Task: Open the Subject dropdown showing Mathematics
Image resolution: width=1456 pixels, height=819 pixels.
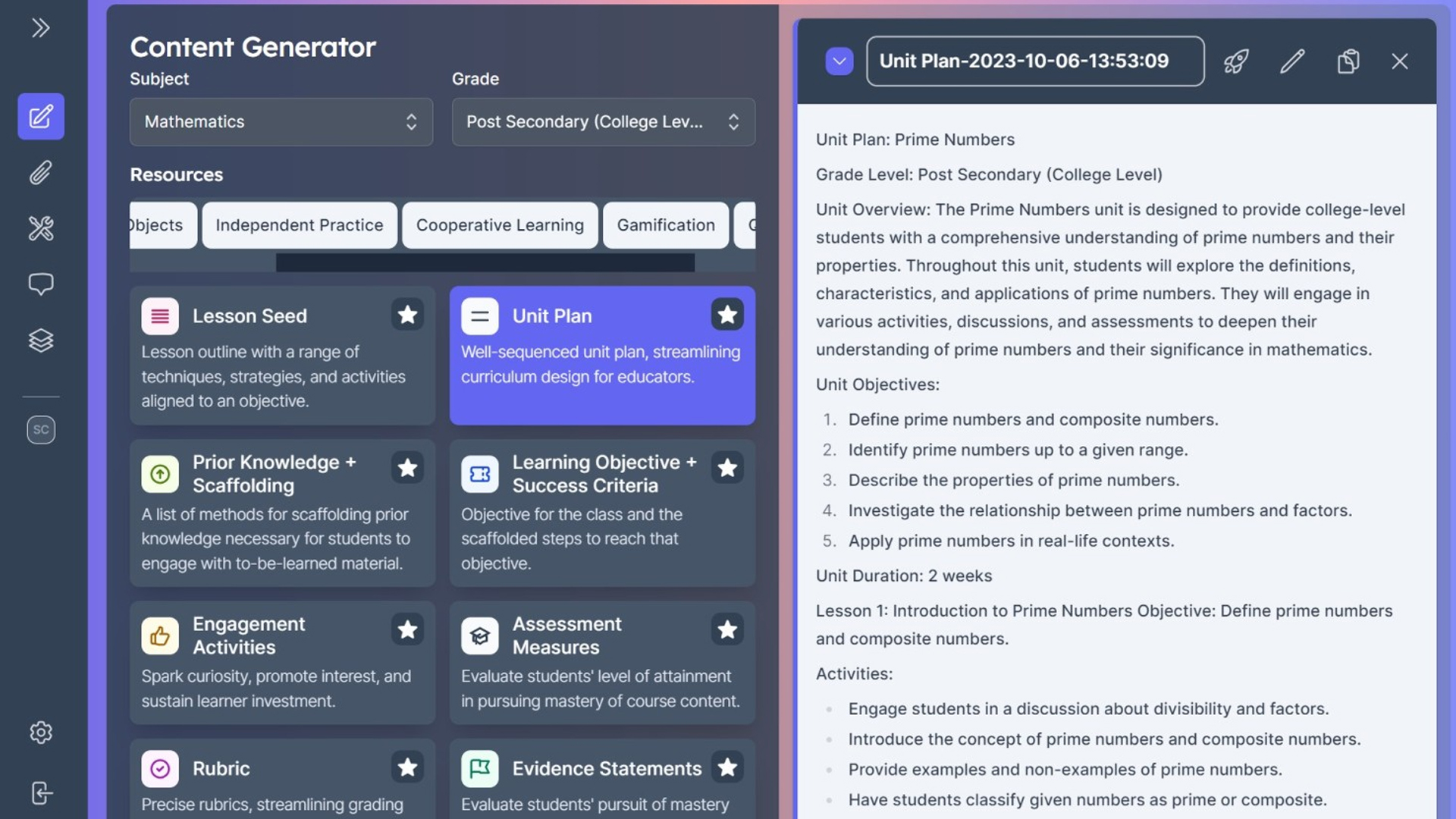Action: [x=281, y=121]
